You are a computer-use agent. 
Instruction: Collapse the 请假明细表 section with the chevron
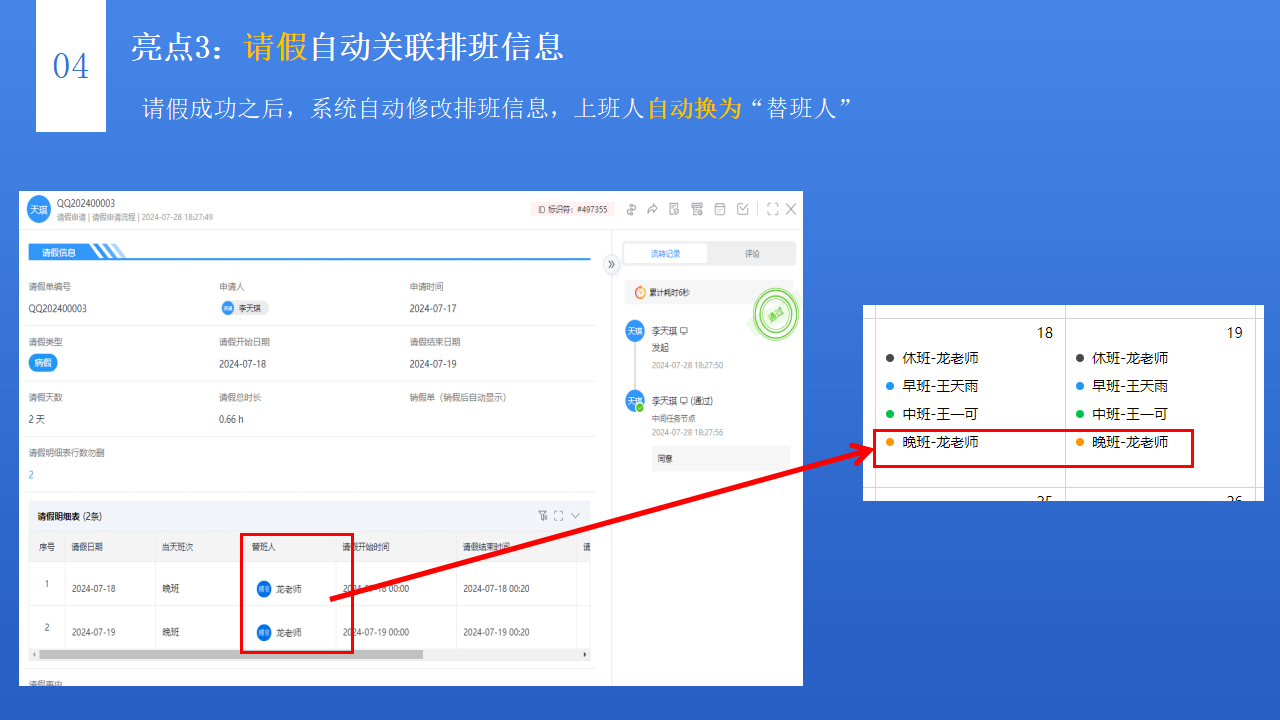tap(575, 515)
